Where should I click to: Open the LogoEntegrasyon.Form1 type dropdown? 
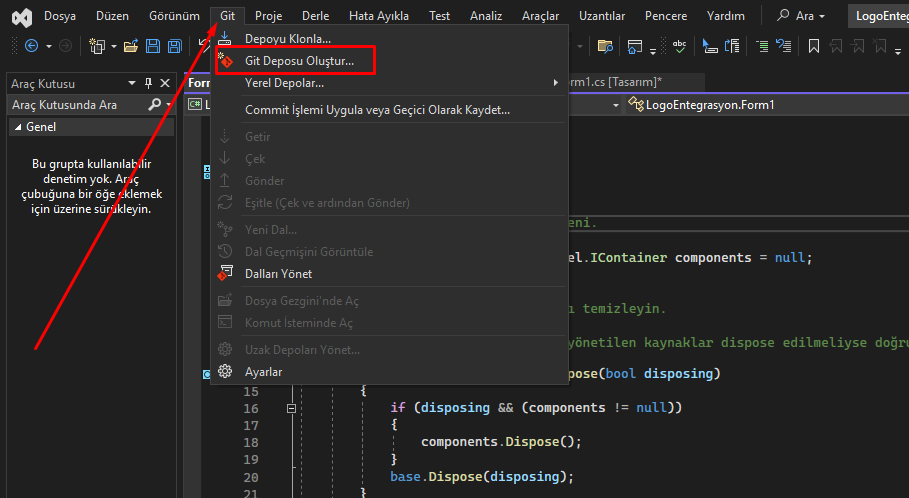(x=616, y=105)
